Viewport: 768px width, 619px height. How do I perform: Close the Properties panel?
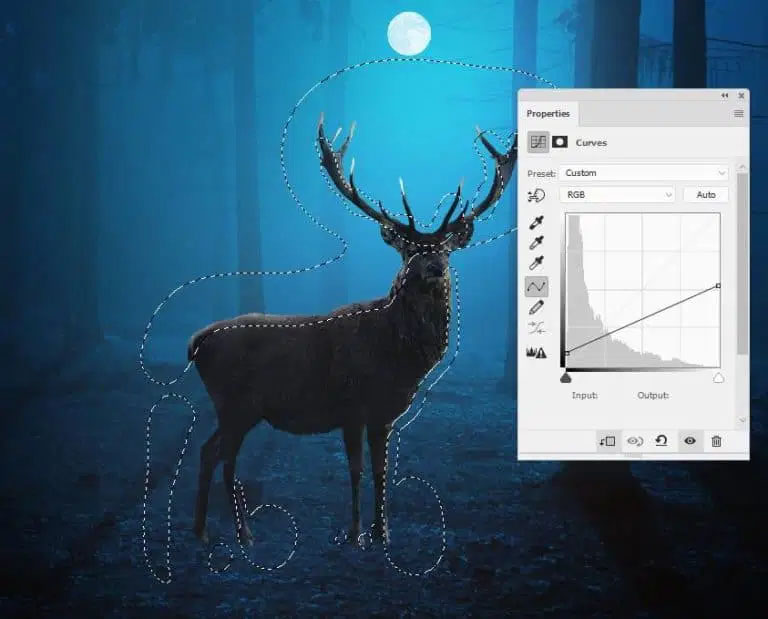(741, 95)
